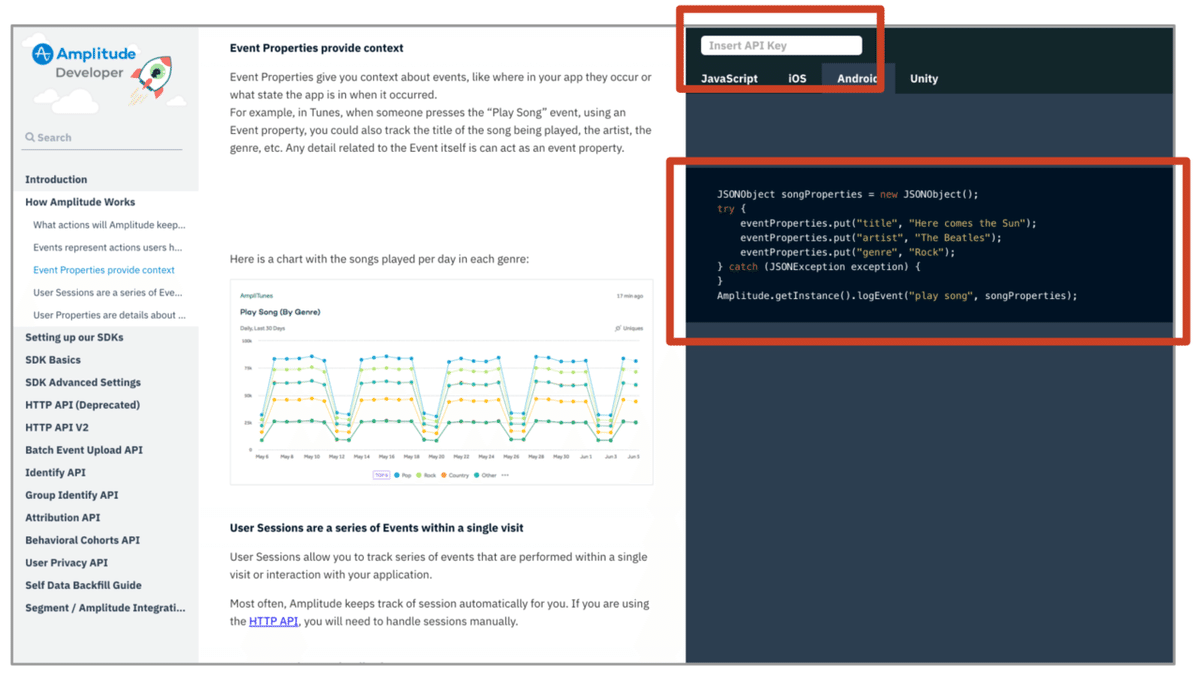Switch to the JavaScript code tab
This screenshot has width=1200, height=676.
pyautogui.click(x=729, y=78)
